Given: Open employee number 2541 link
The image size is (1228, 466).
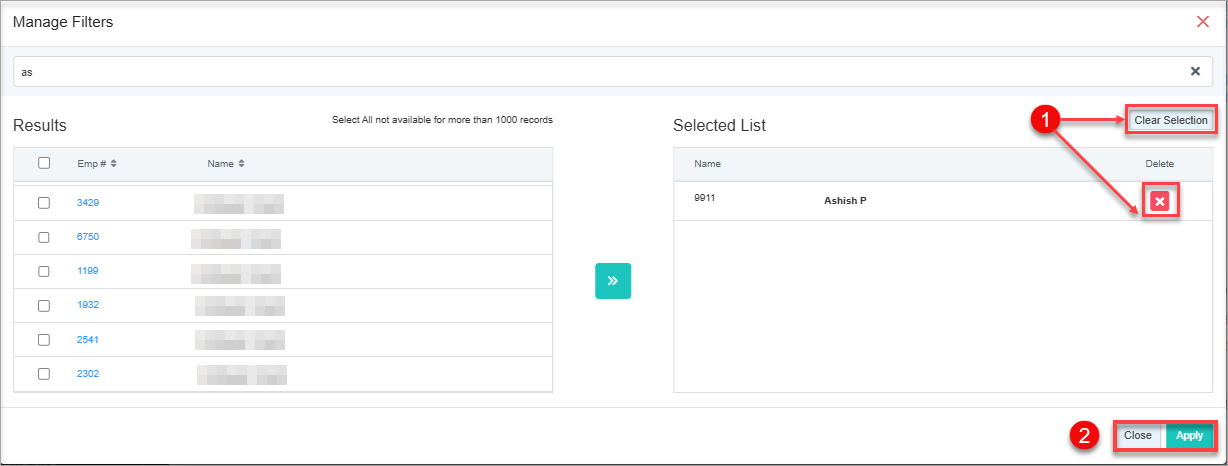Looking at the screenshot, I should click(x=88, y=340).
